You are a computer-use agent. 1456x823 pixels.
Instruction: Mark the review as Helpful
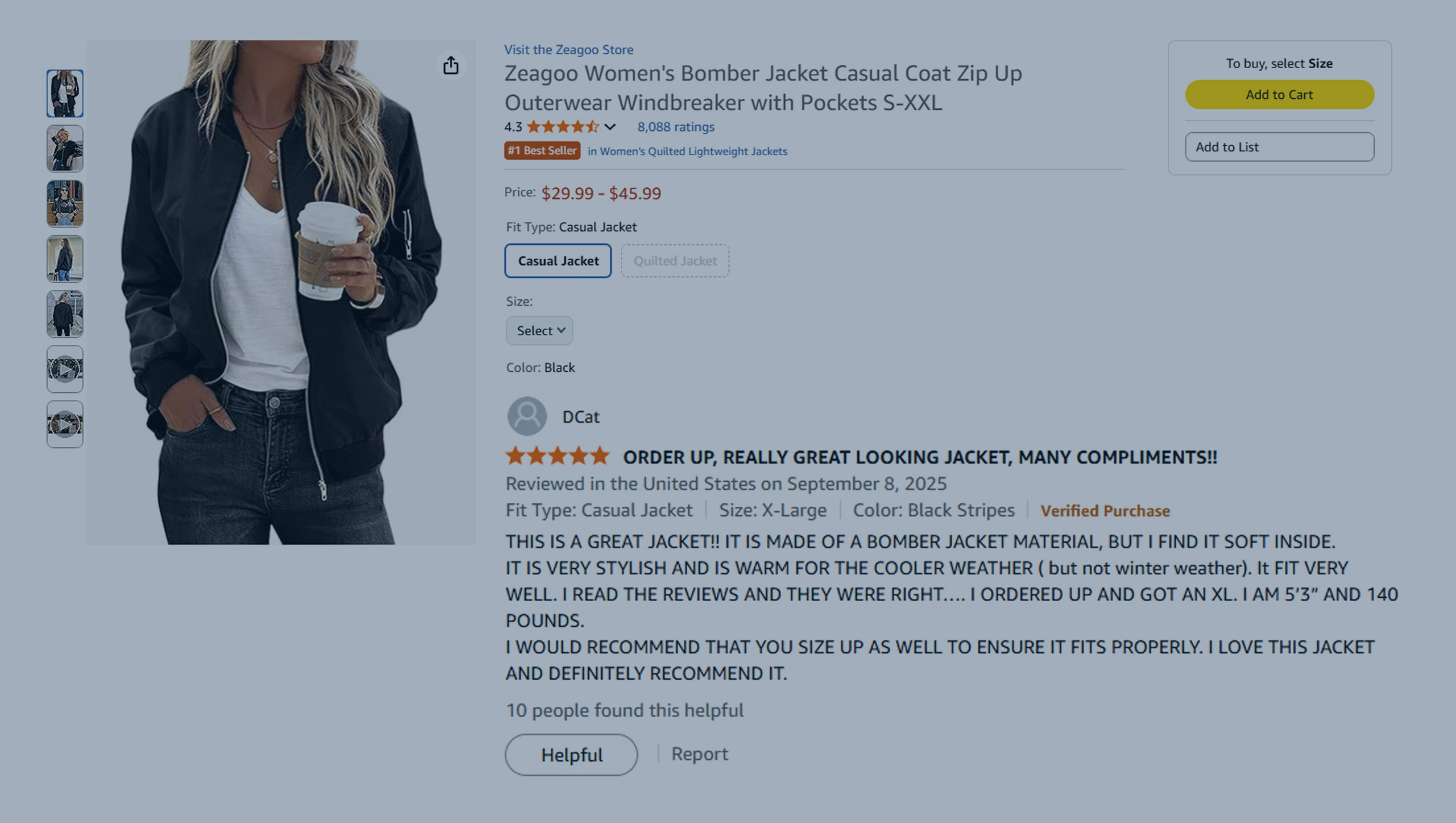tap(571, 755)
